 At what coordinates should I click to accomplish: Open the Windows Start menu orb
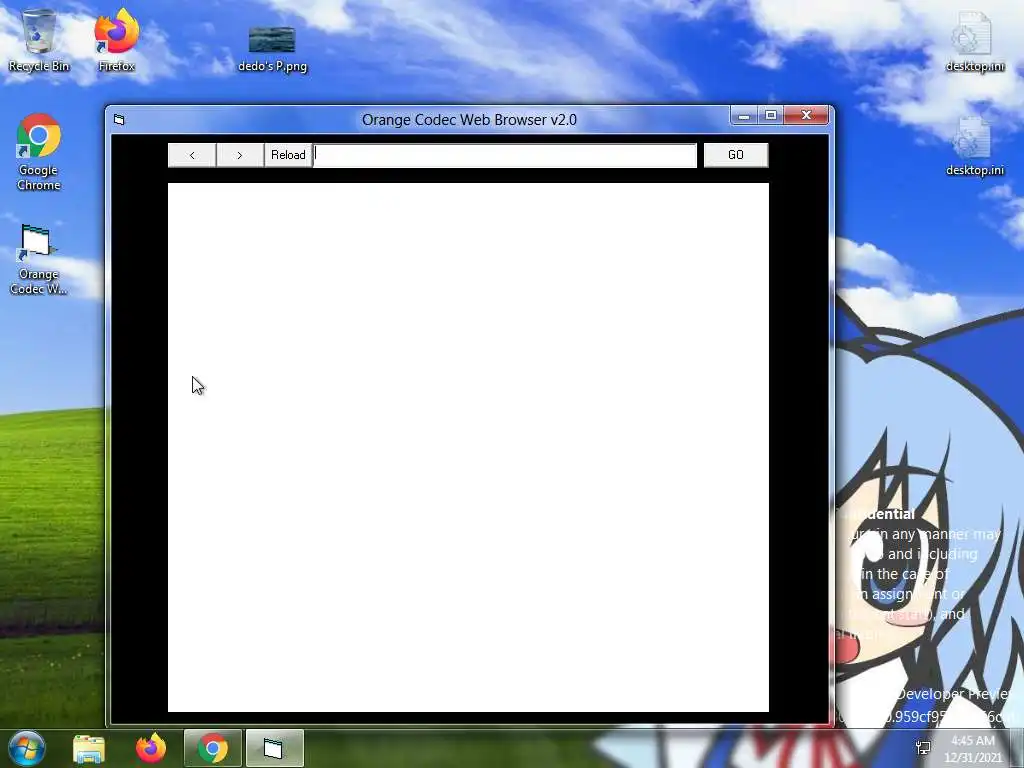27,748
